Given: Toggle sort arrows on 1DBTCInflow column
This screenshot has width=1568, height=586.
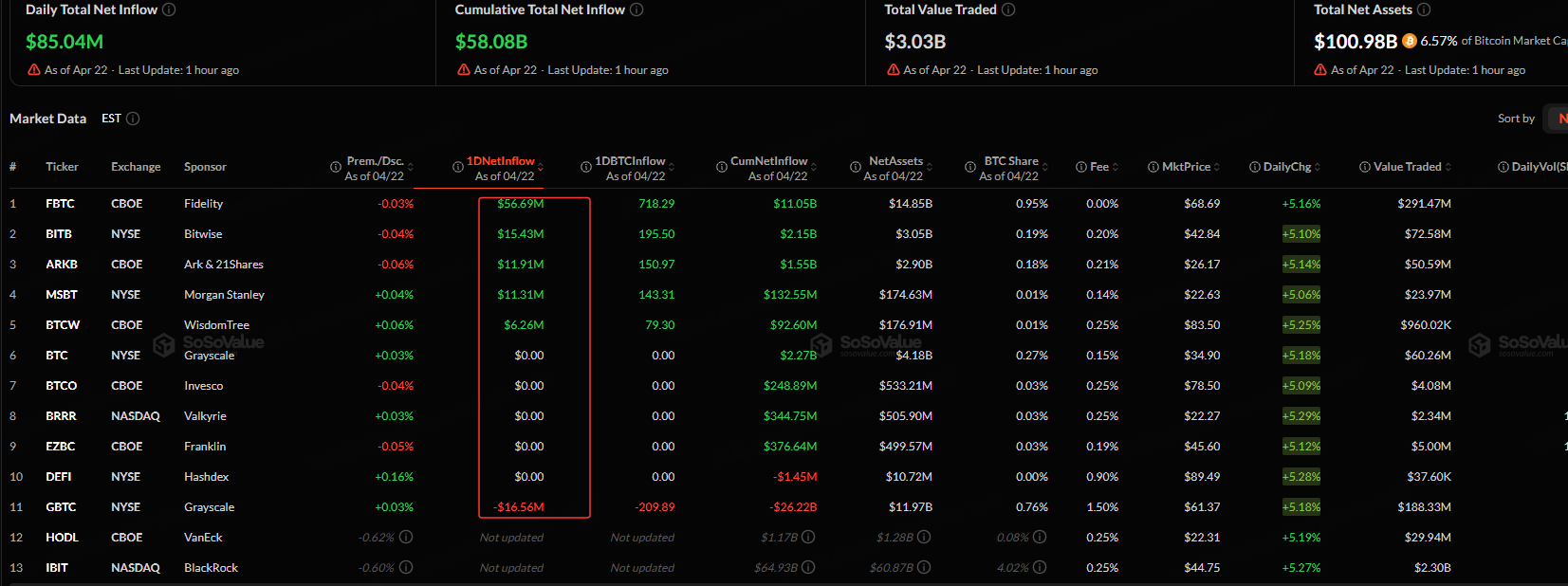Looking at the screenshot, I should pyautogui.click(x=672, y=167).
